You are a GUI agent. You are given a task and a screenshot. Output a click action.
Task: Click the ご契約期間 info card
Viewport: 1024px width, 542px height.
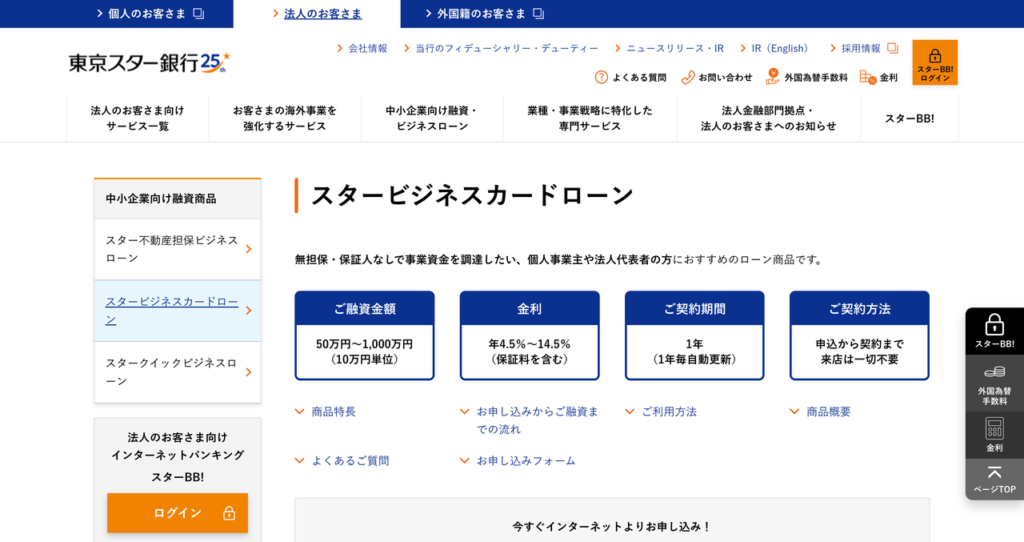(694, 336)
